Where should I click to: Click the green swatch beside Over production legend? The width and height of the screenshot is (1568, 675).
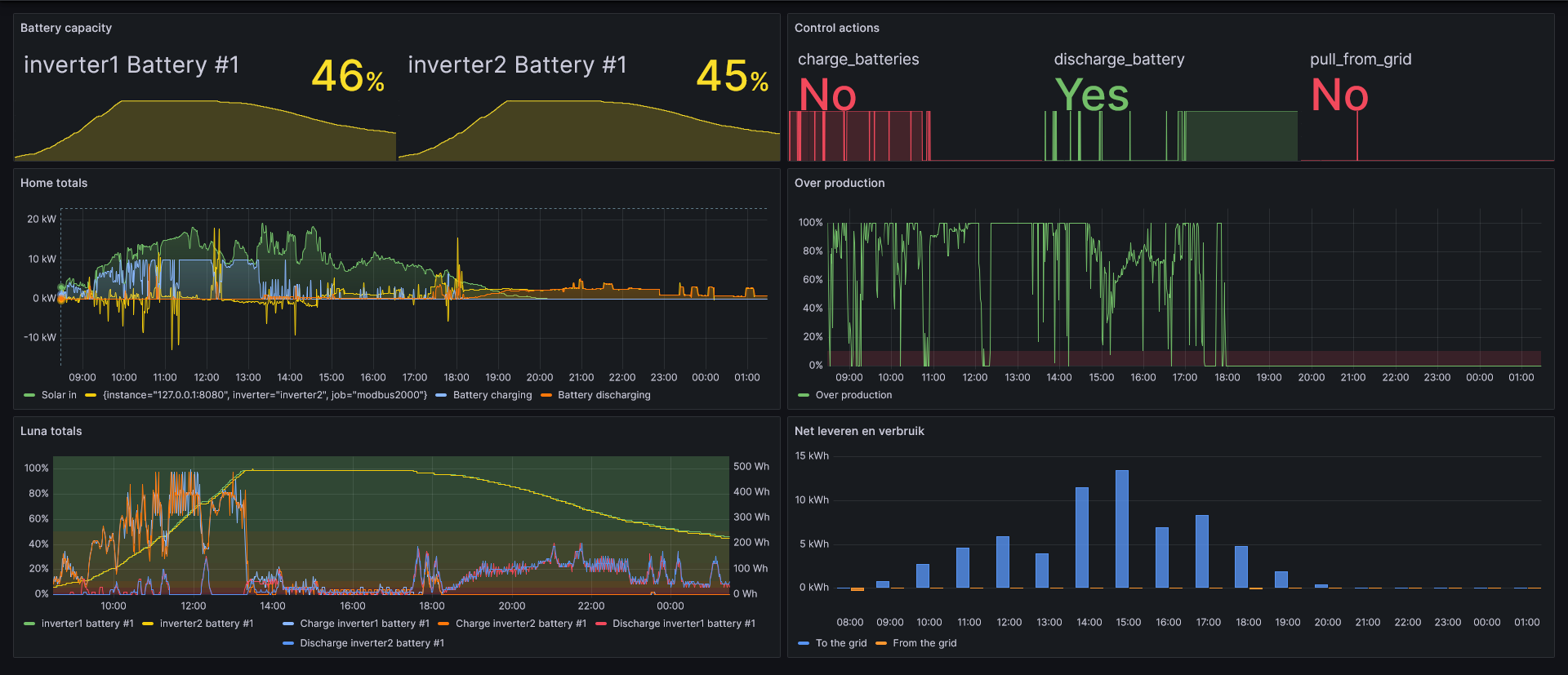(x=804, y=395)
